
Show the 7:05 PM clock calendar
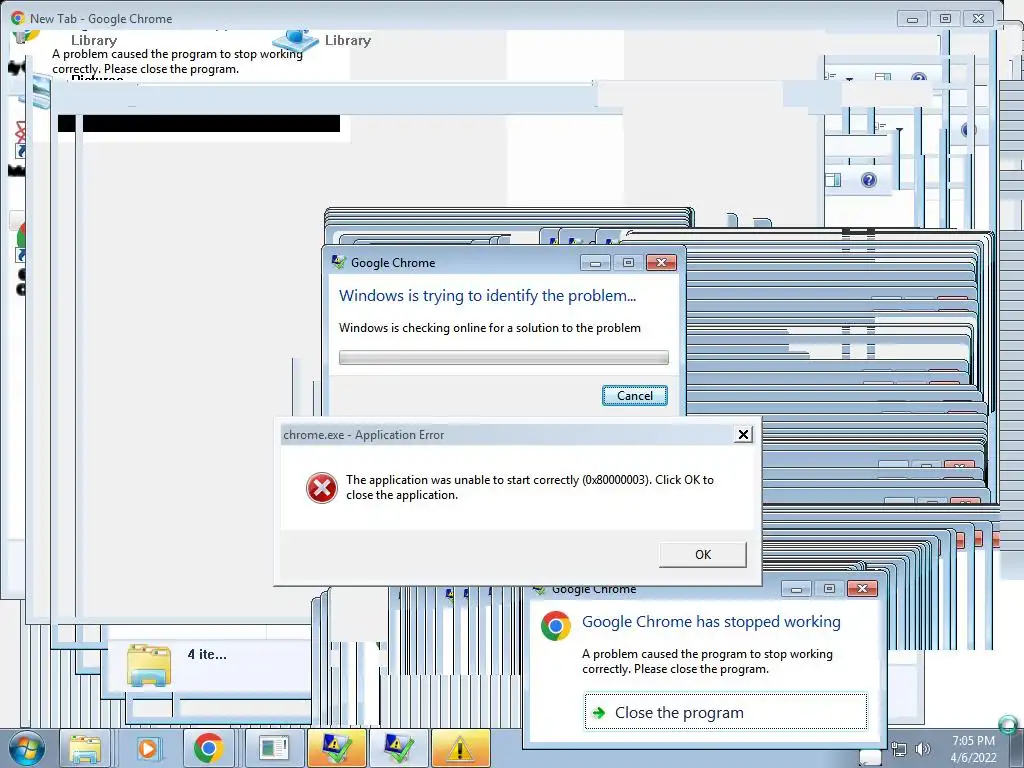point(973,749)
